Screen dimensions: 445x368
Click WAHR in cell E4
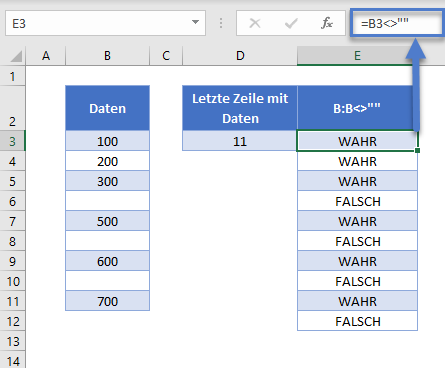pos(357,161)
